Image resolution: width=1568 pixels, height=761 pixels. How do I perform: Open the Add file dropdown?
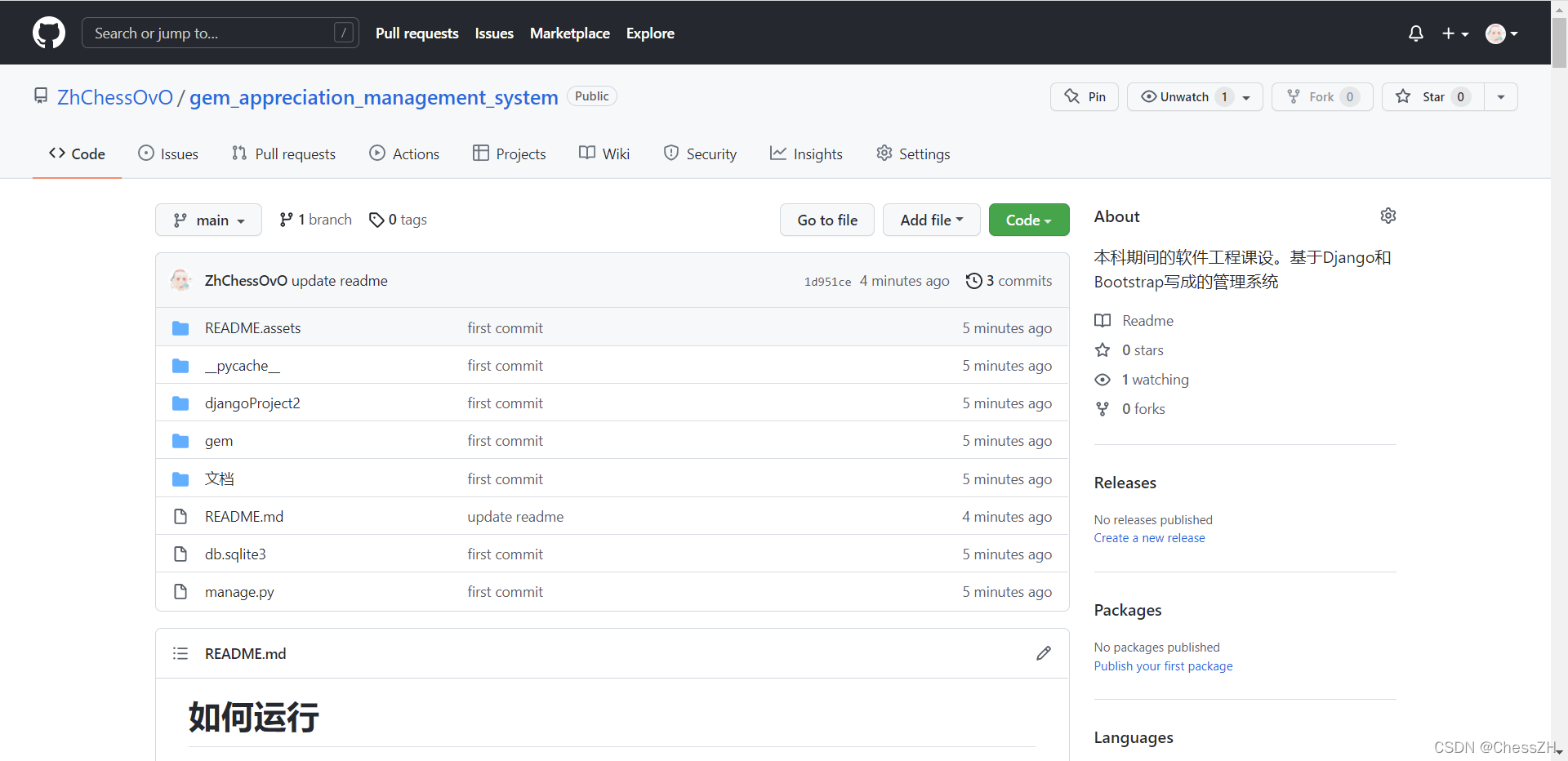(x=931, y=220)
